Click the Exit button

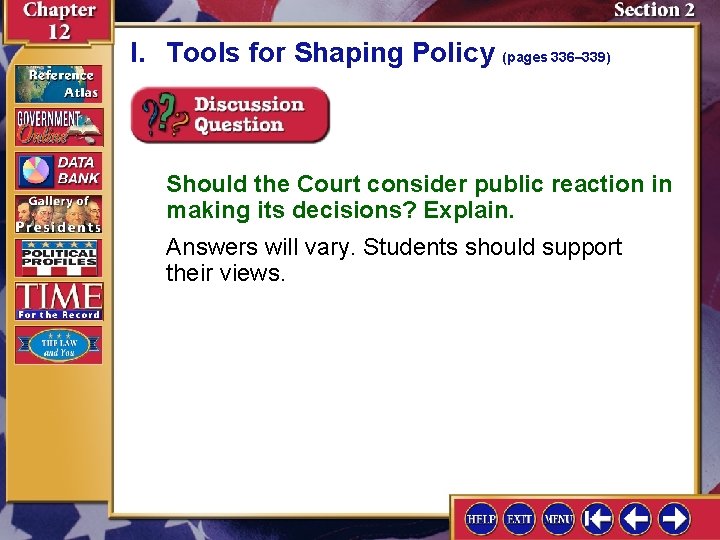[x=519, y=519]
